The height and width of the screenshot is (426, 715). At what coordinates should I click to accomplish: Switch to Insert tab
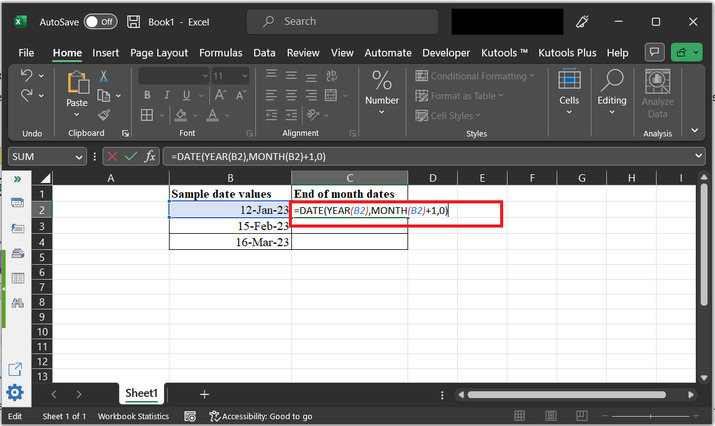pyautogui.click(x=105, y=53)
